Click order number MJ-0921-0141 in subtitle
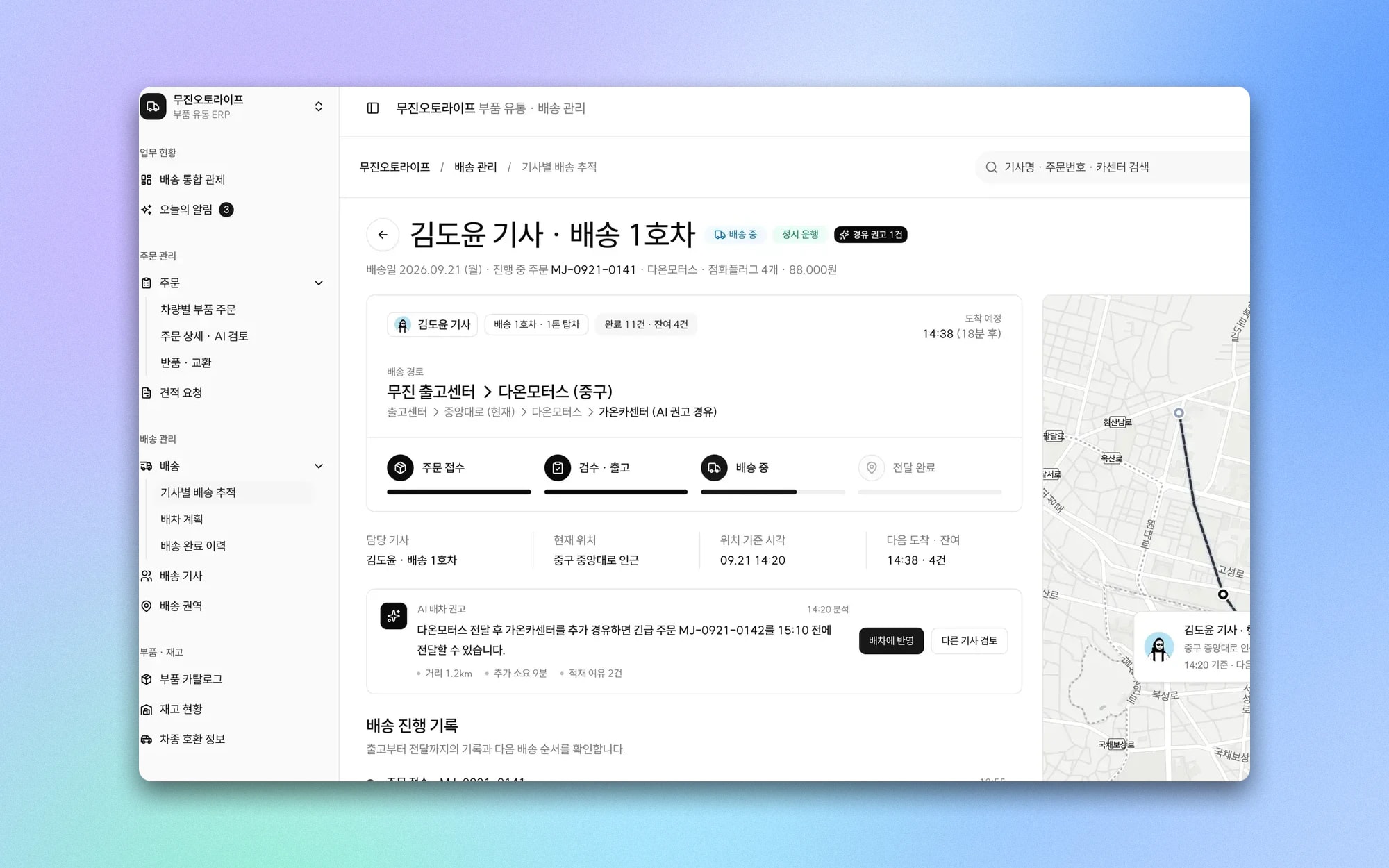 [593, 270]
